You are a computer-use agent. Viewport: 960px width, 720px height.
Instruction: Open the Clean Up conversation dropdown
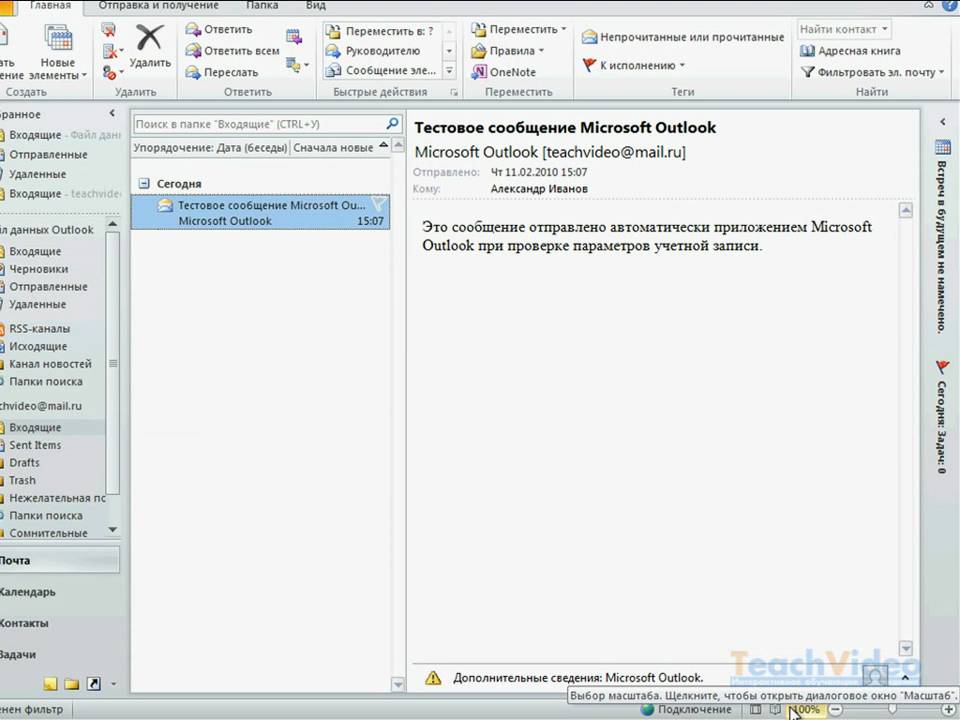(x=113, y=51)
